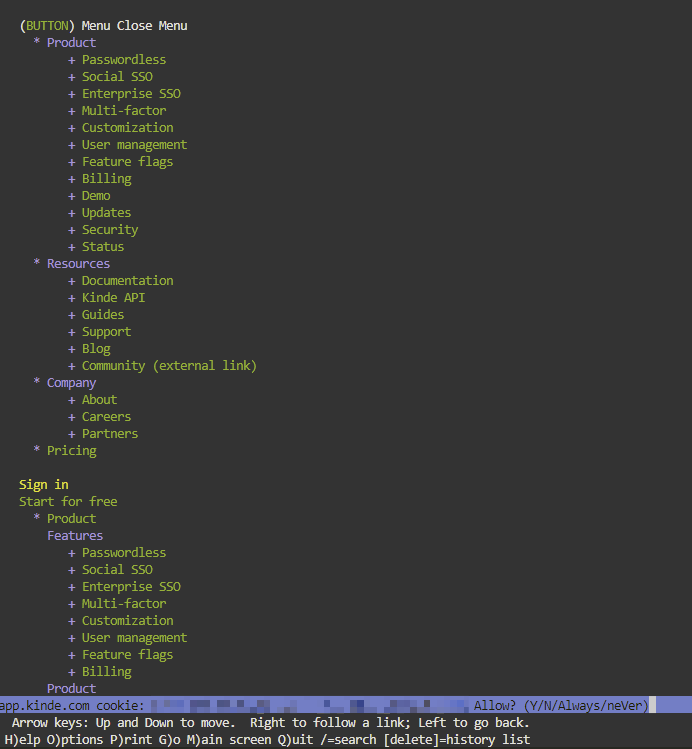Image resolution: width=692 pixels, height=749 pixels.
Task: Open Passwordless under the Features heading
Action: 124,553
